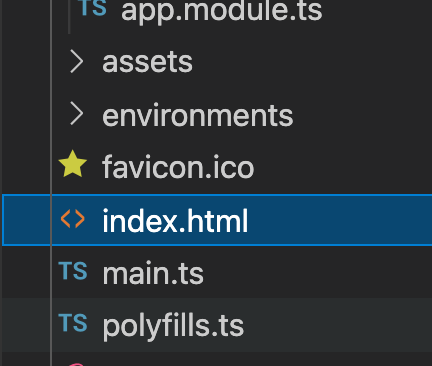
Task: Click the TS icon beside main.ts
Action: coord(73,271)
